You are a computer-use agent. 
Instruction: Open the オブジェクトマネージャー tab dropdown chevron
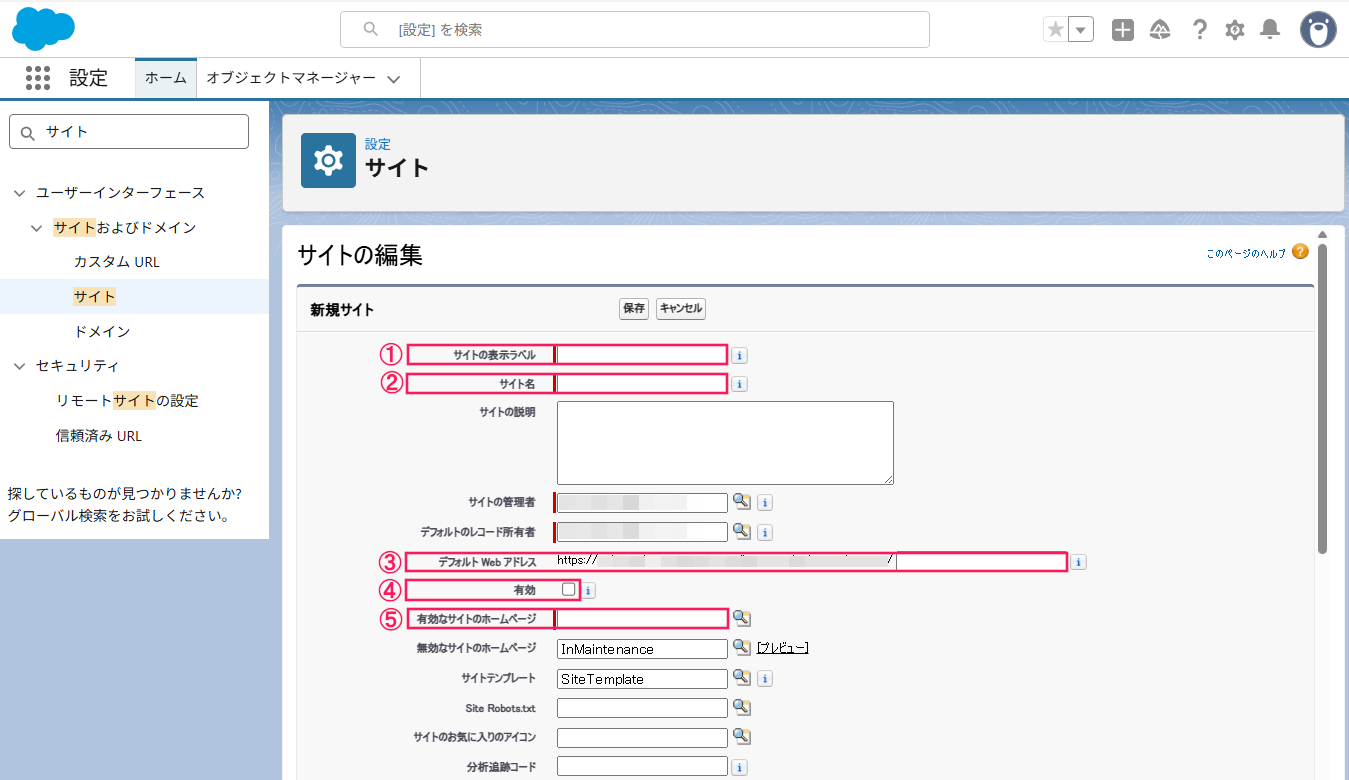click(x=393, y=79)
